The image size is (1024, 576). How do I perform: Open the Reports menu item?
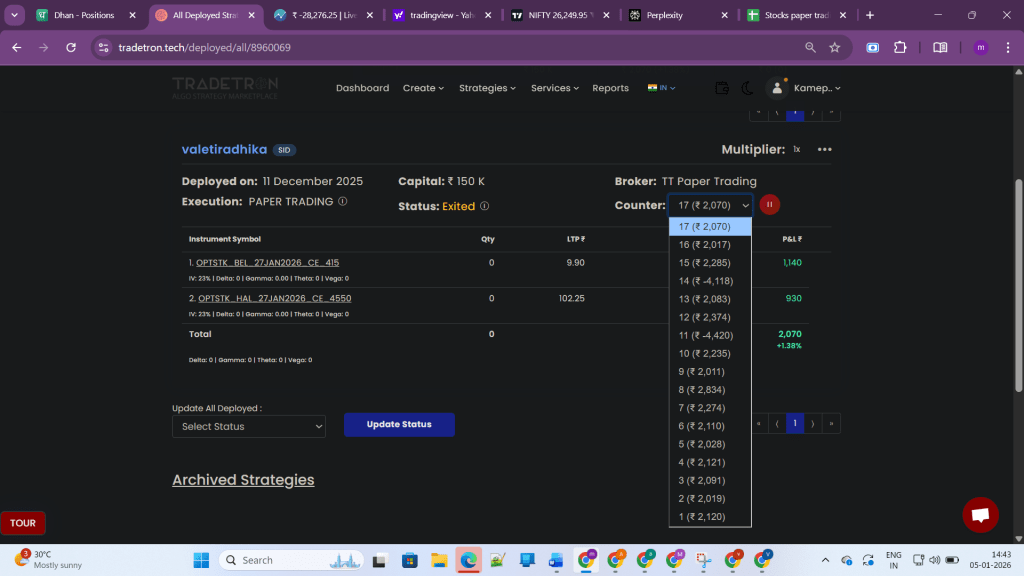(610, 88)
